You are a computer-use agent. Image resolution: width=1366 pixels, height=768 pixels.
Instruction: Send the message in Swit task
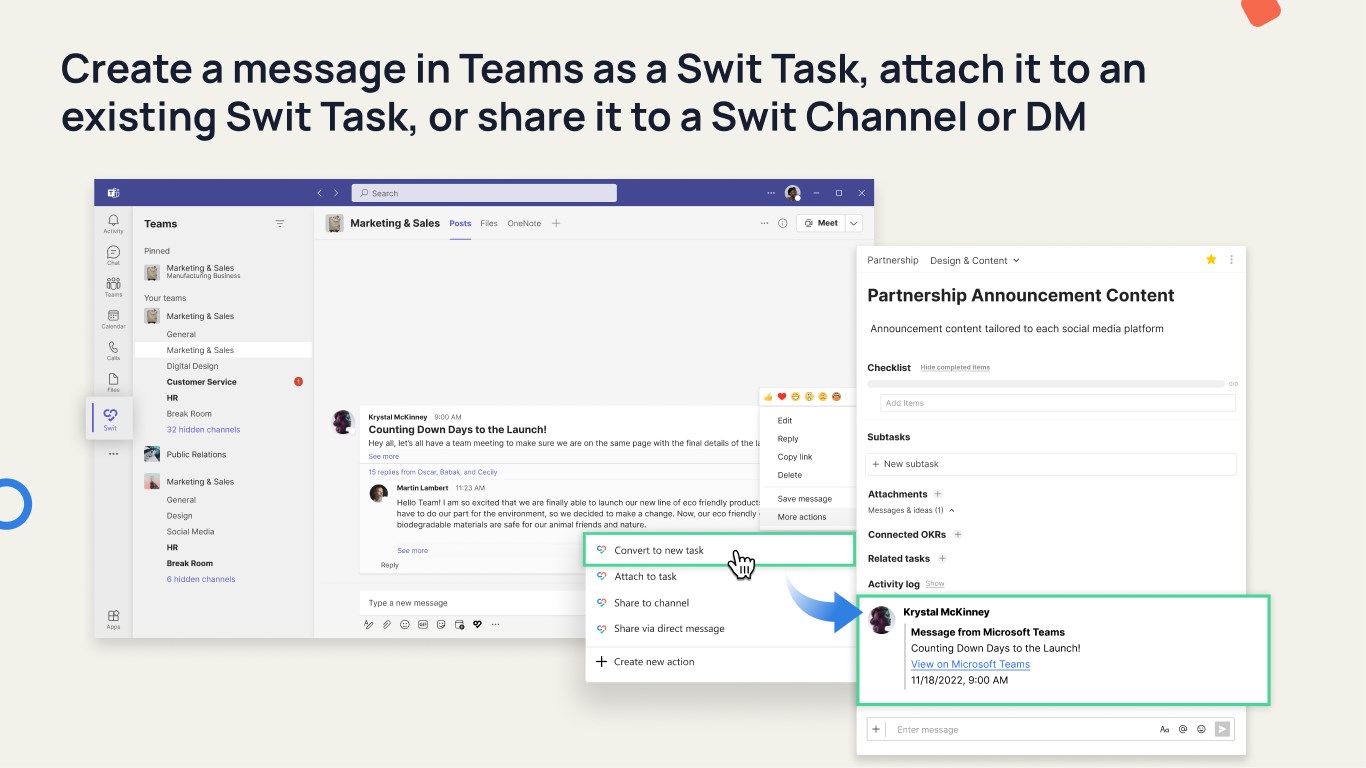tap(1222, 729)
